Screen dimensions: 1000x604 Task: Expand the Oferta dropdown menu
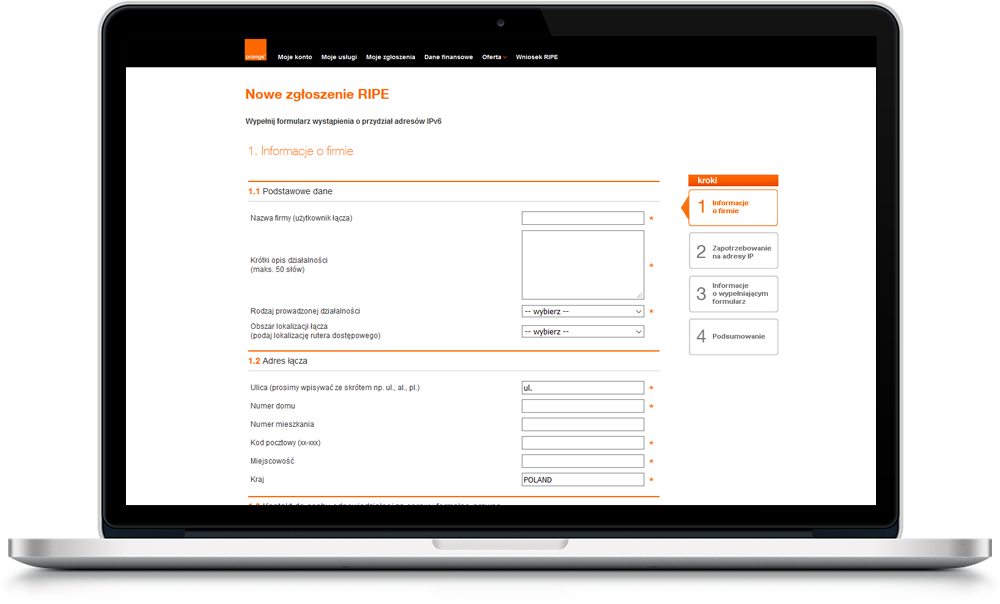click(494, 57)
